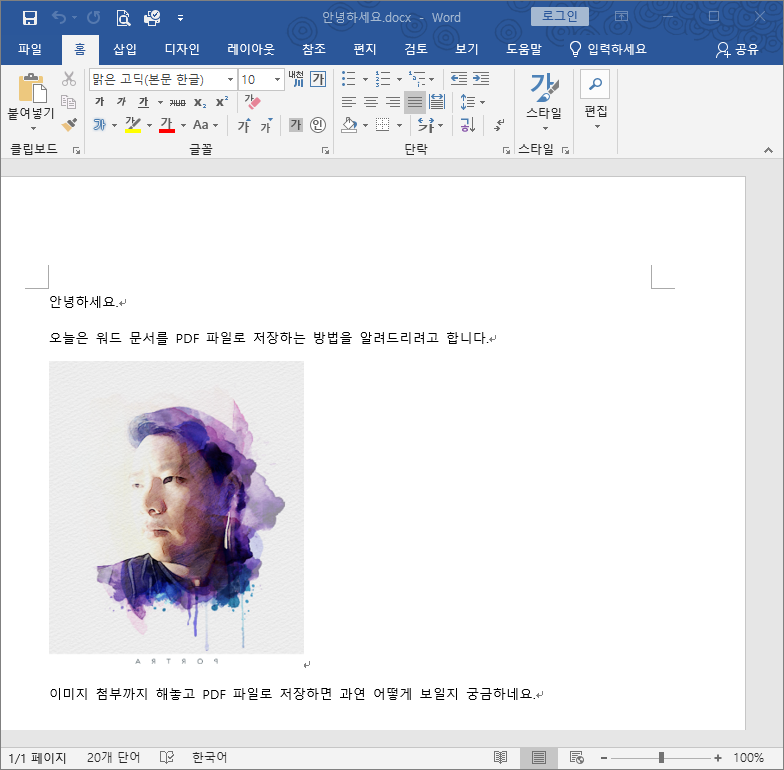This screenshot has width=784, height=770.
Task: Collapse the ribbon with the arrow
Action: pyautogui.click(x=768, y=150)
